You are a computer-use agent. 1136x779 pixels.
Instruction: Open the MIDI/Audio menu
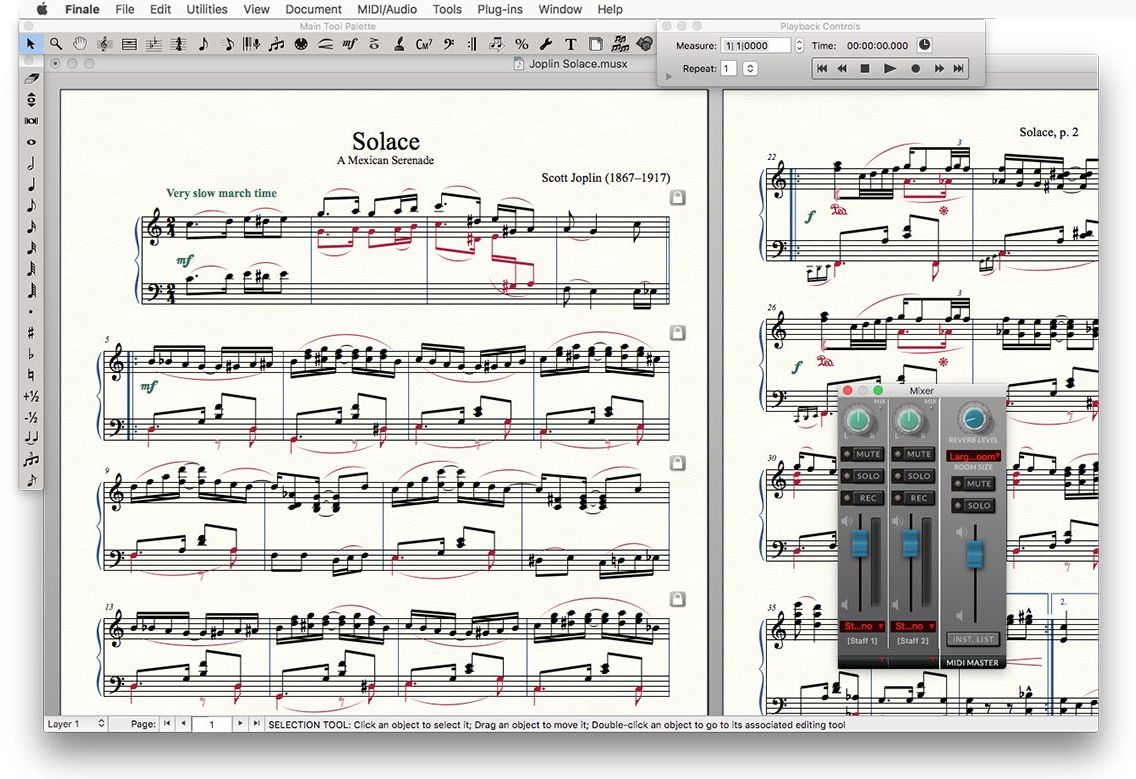(x=387, y=9)
